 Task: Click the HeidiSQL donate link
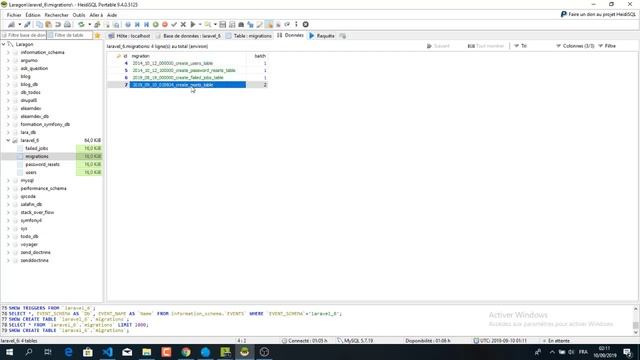point(598,14)
